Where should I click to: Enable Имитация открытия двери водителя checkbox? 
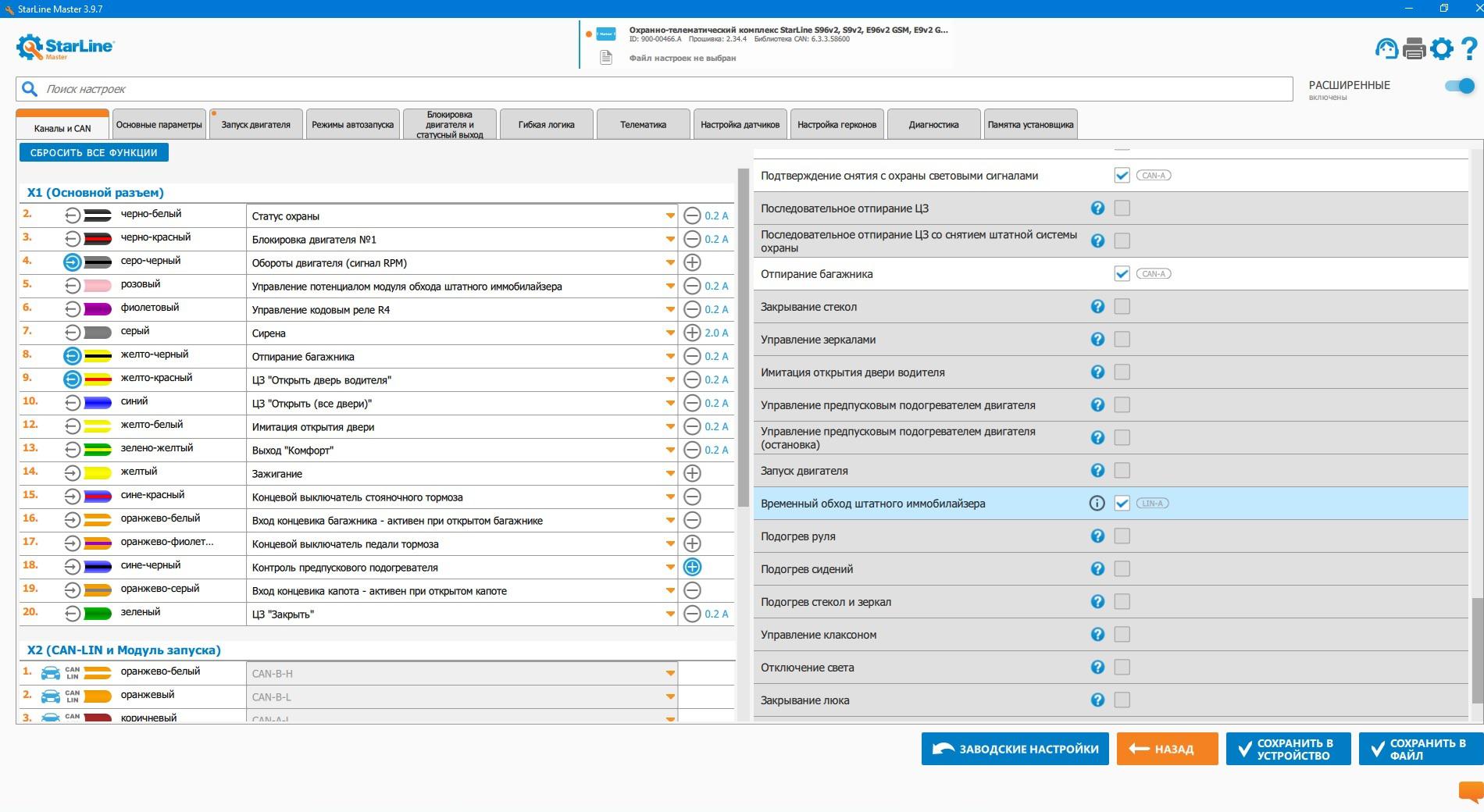1122,372
